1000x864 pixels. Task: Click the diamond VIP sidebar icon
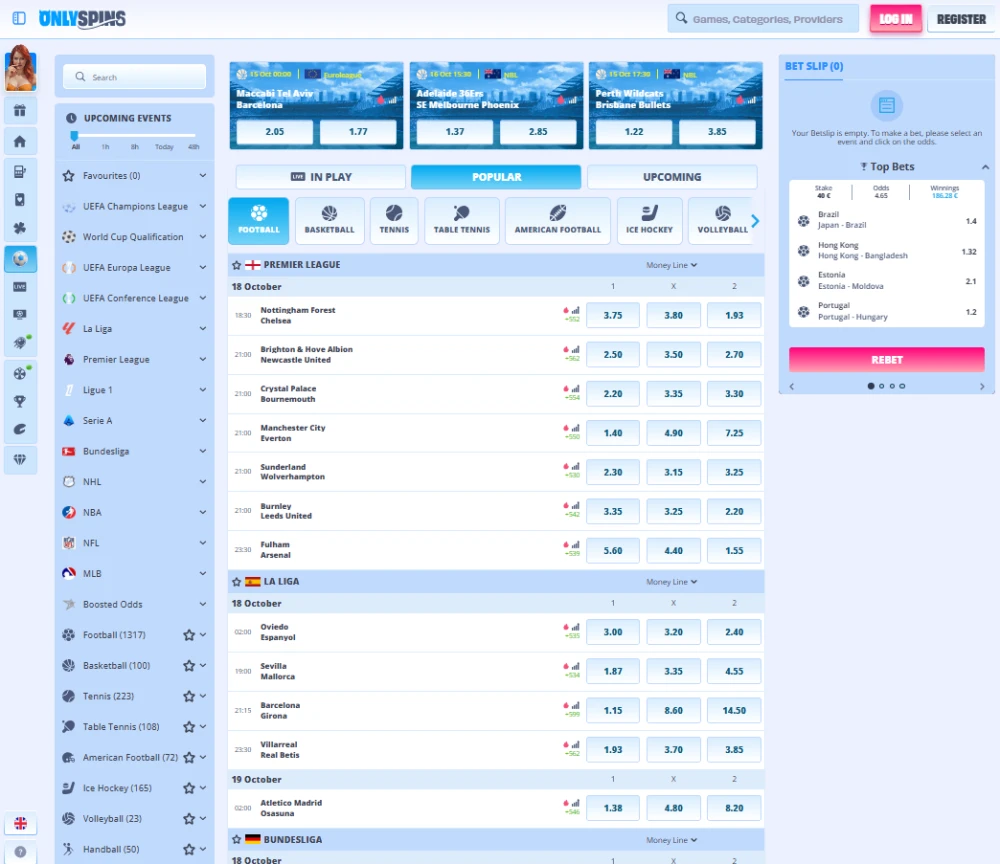20,459
